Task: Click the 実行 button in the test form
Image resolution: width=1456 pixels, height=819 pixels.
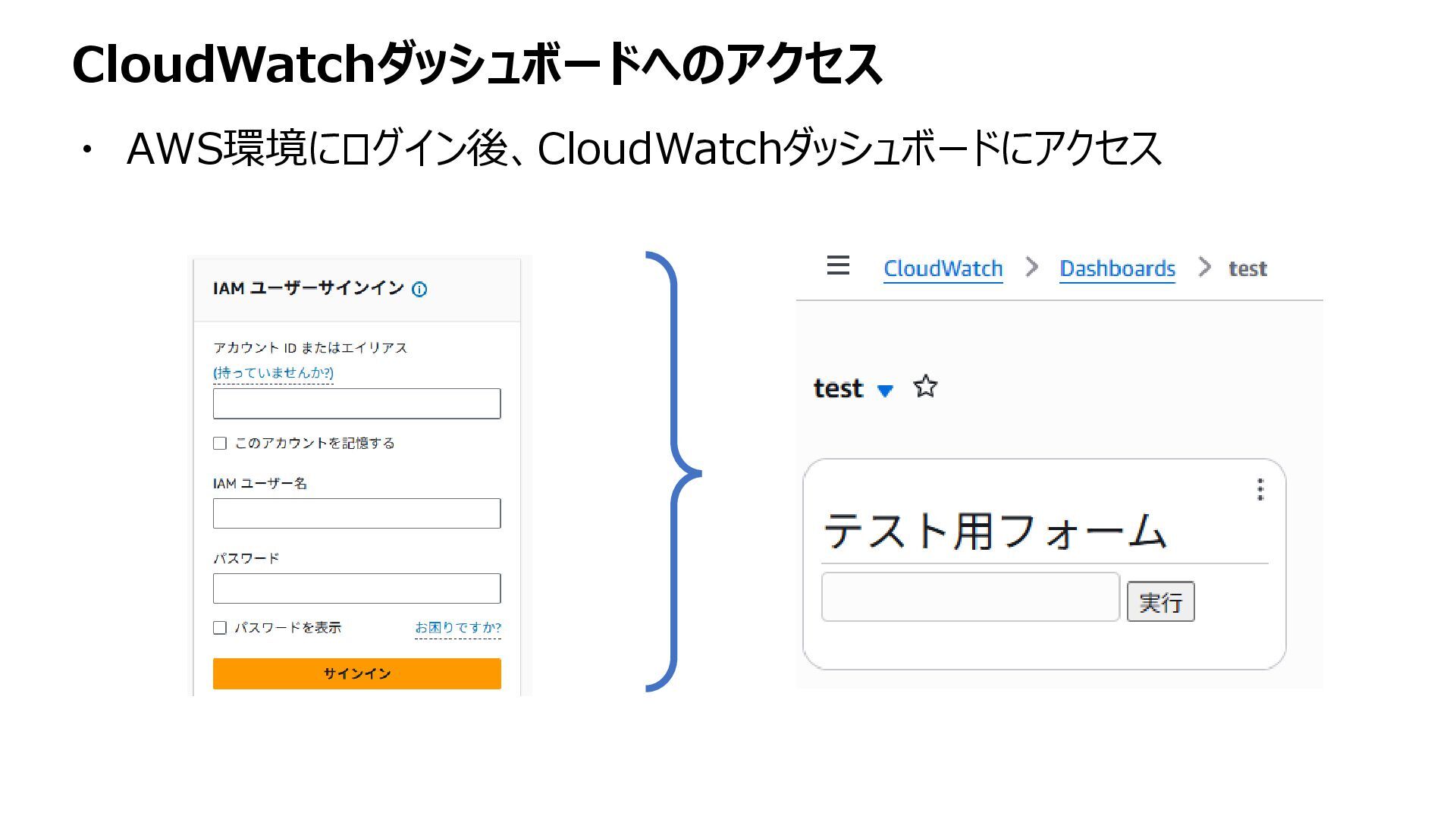Action: 1160,602
